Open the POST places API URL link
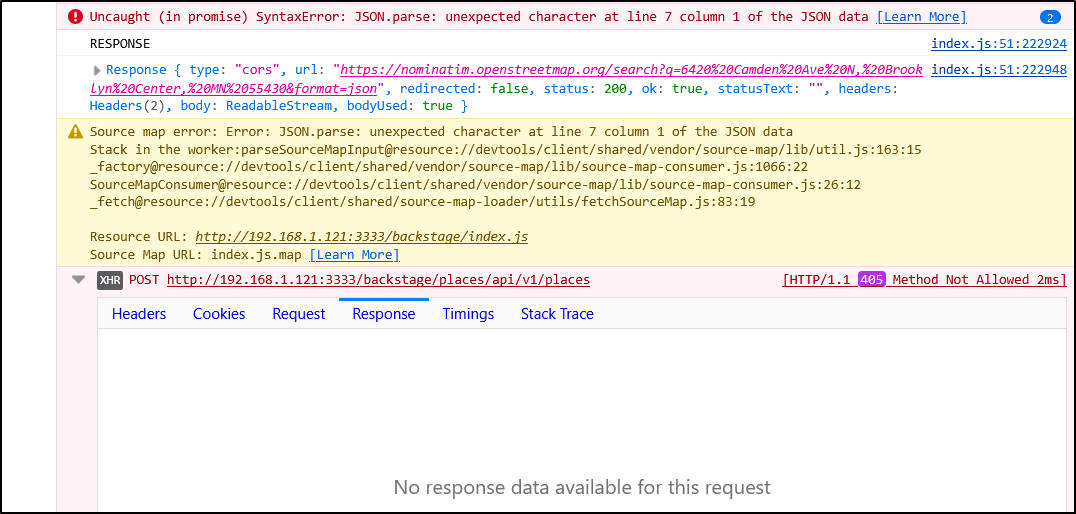 pyautogui.click(x=378, y=280)
